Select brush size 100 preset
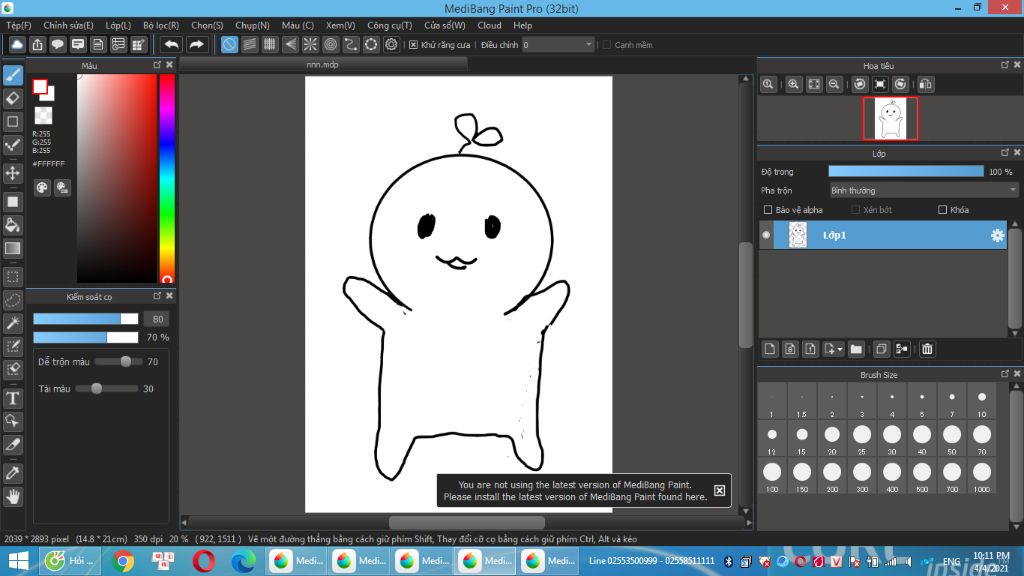Screen dimensions: 1024x576 pyautogui.click(x=772, y=476)
